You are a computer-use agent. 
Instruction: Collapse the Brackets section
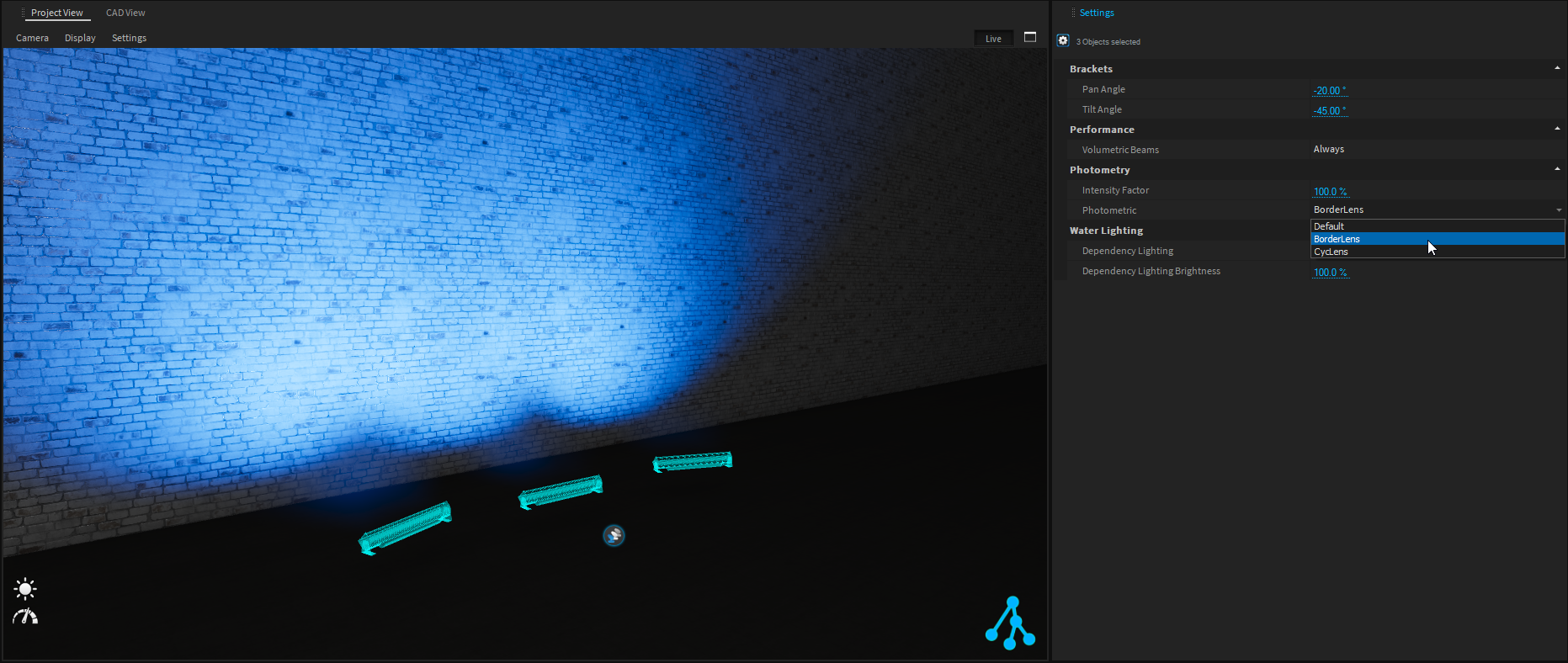tap(1556, 68)
